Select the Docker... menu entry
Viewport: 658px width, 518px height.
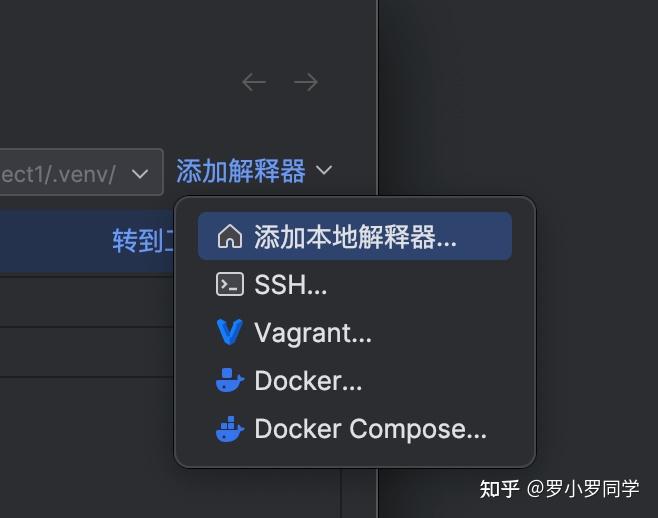coord(355,380)
